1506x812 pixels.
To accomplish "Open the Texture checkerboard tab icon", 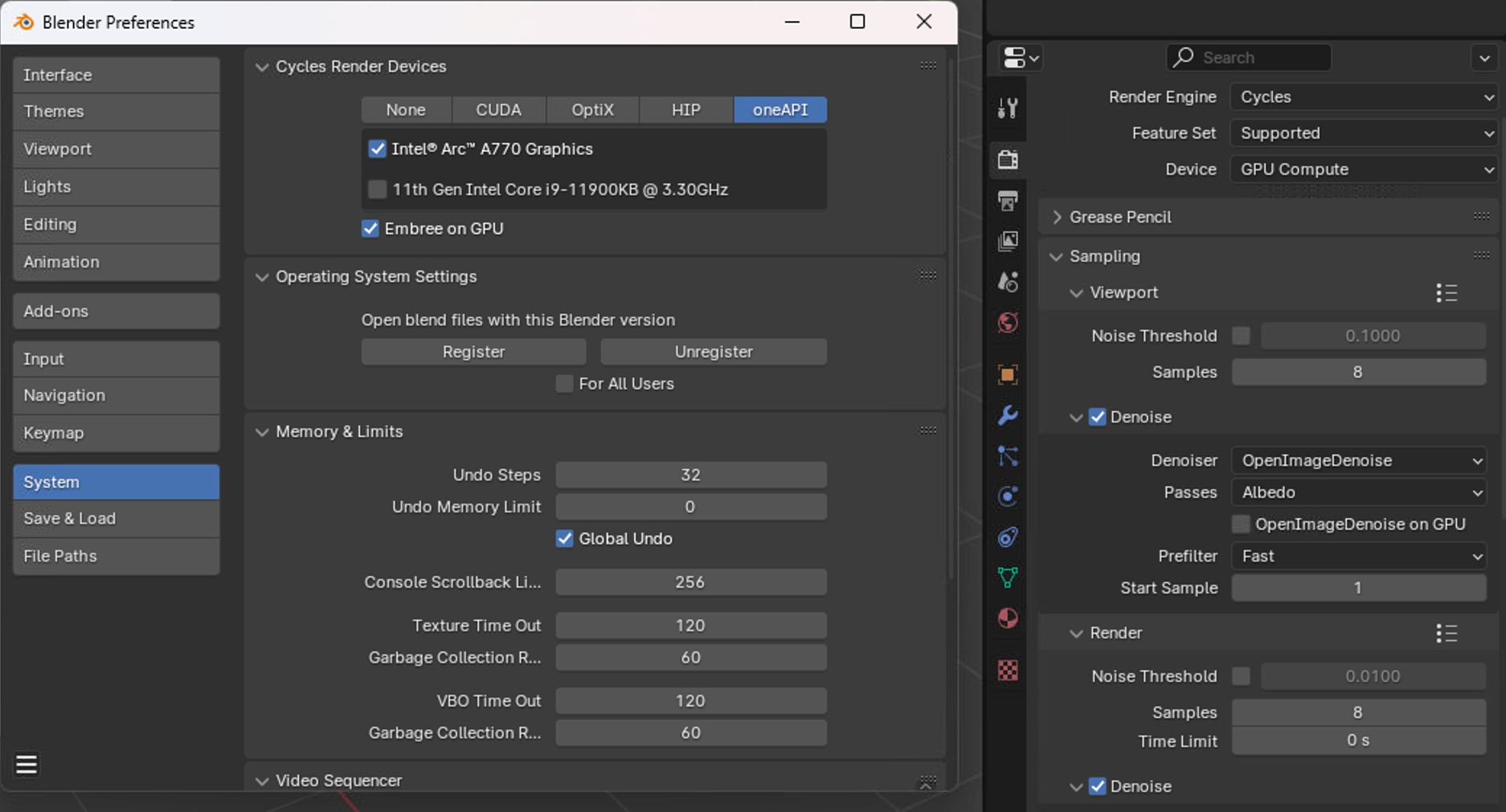I will coord(1008,670).
